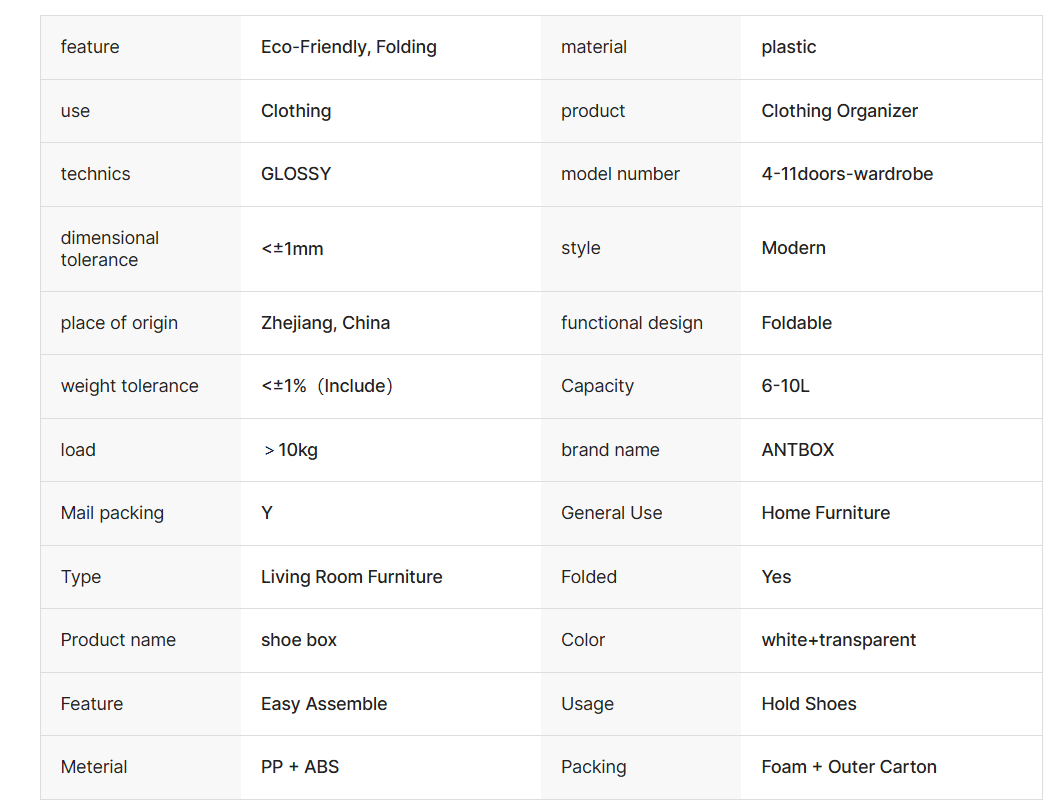The height and width of the screenshot is (809, 1050).
Task: Select the '6-10L' capacity value
Action: (785, 386)
